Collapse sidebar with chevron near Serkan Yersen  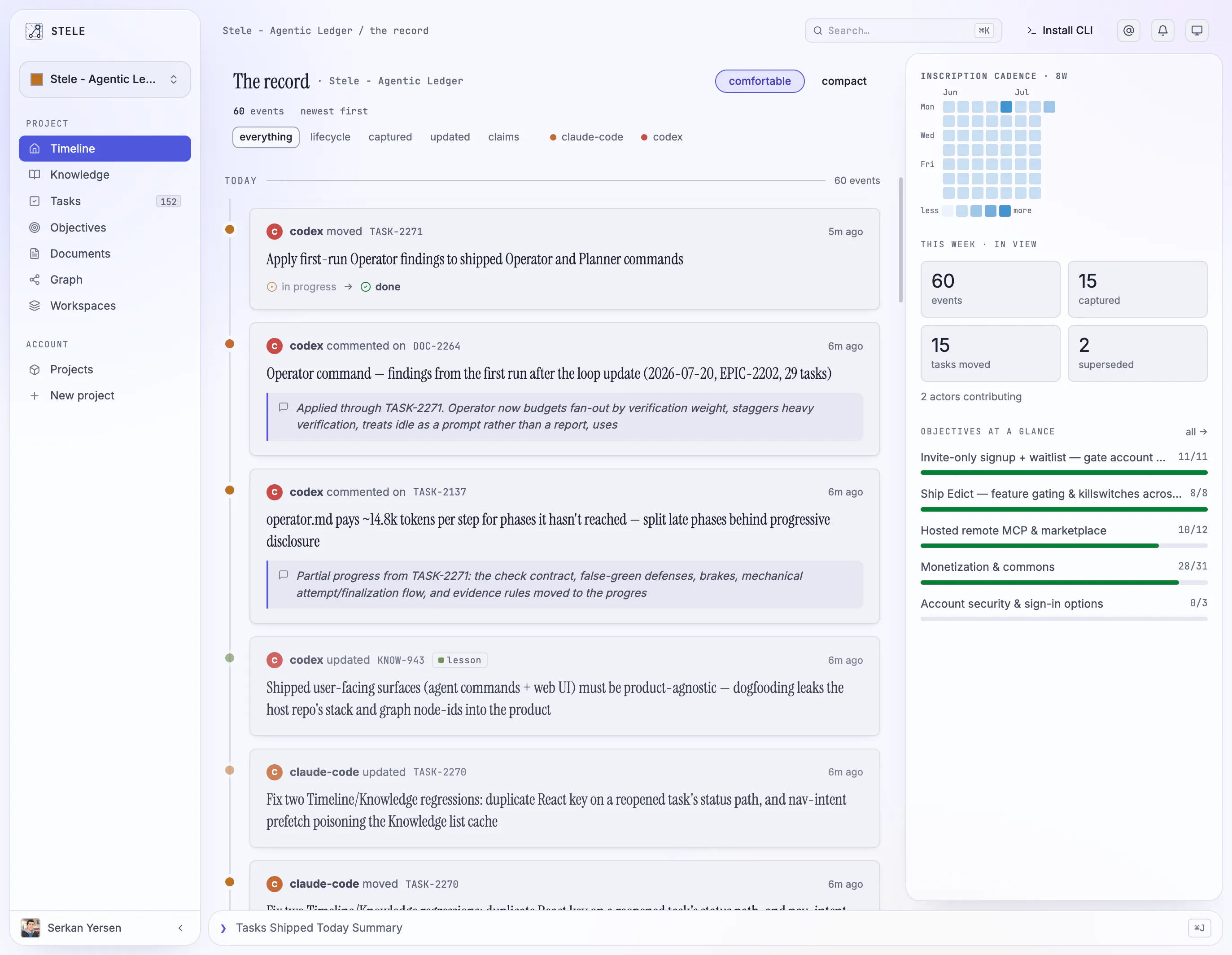coord(180,927)
